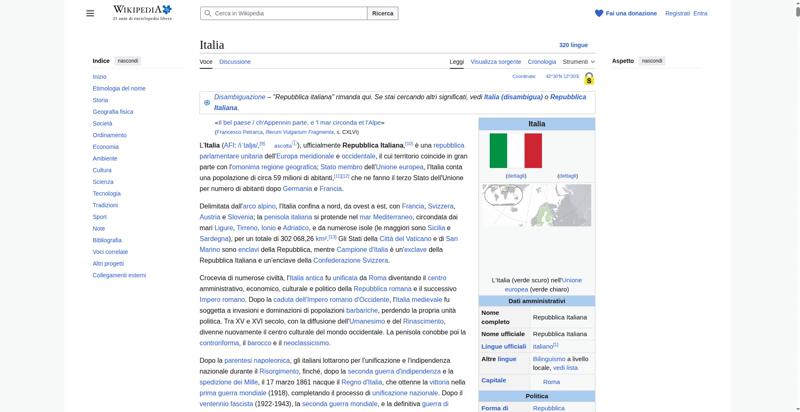
Task: Open the Roma capital link in infobox
Action: tap(551, 381)
